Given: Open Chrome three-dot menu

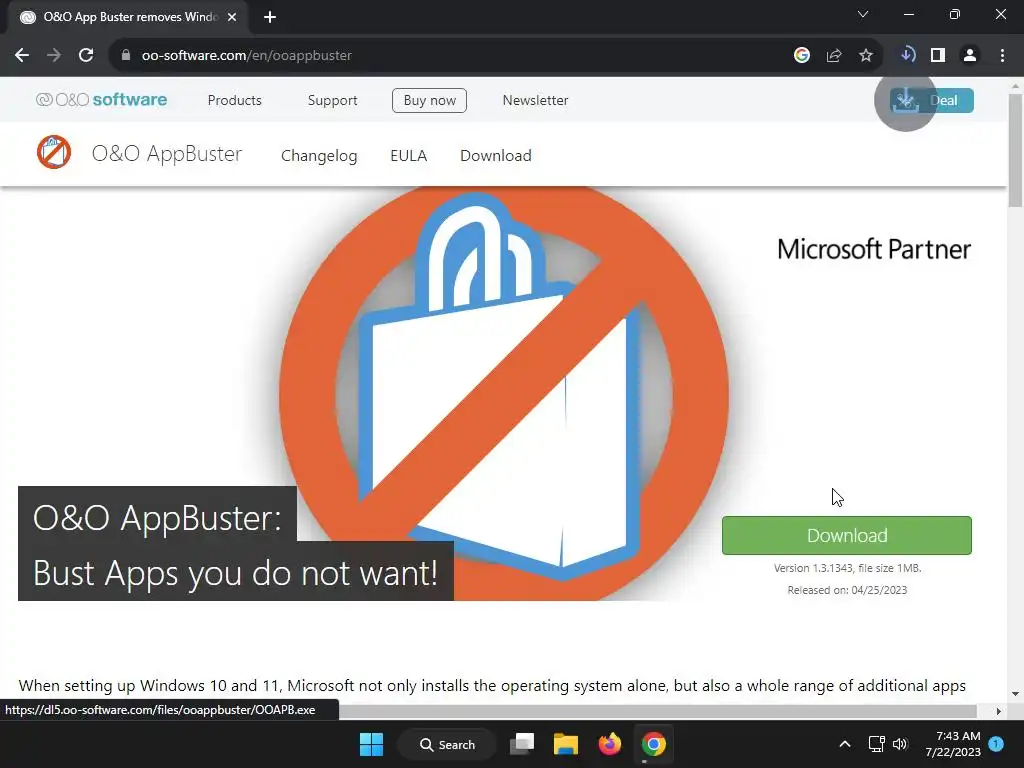Looking at the screenshot, I should click(x=1002, y=56).
